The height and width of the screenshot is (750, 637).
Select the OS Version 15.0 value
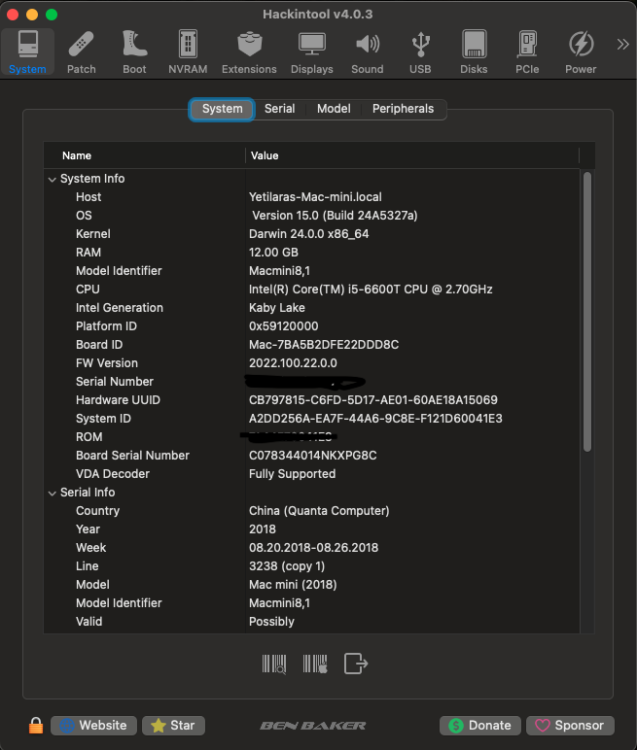335,215
